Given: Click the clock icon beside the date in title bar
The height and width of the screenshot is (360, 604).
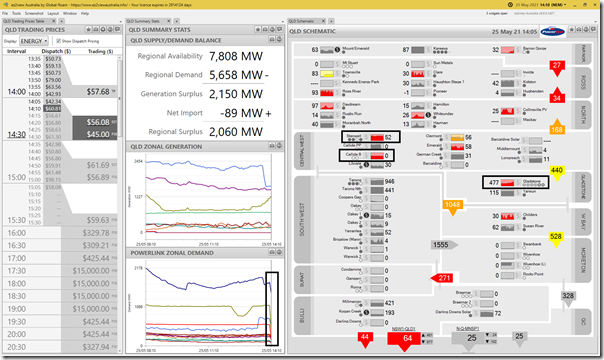Looking at the screenshot, I should 510,5.
